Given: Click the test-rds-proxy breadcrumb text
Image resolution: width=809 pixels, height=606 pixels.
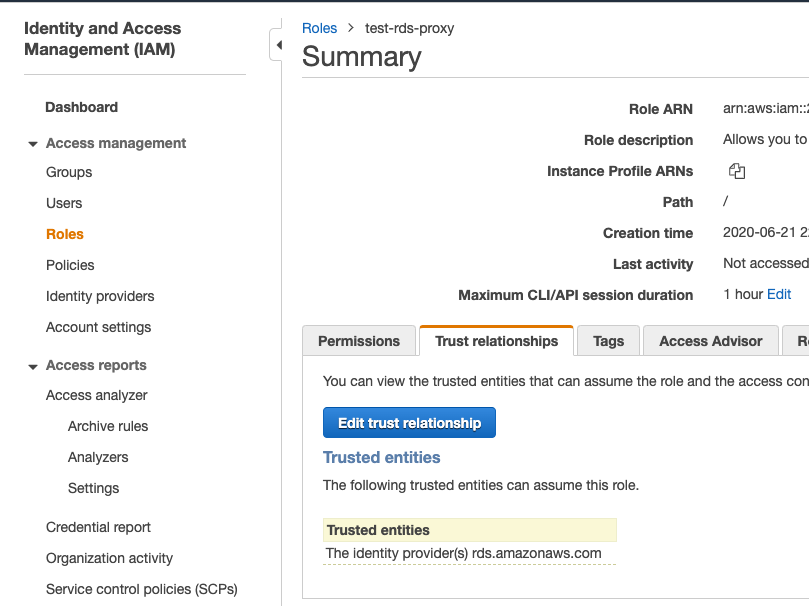Looking at the screenshot, I should (410, 28).
